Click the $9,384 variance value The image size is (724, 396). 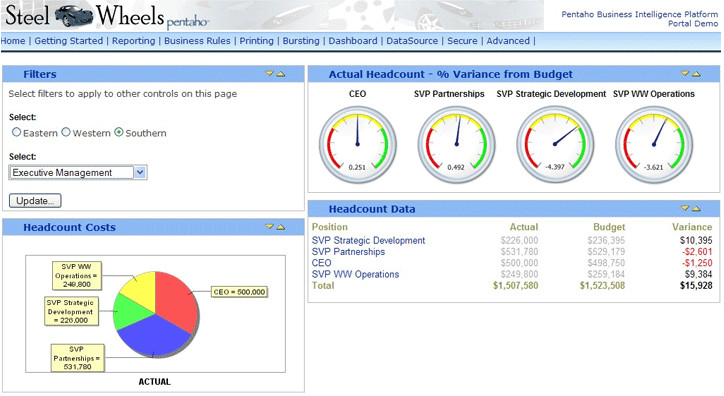coord(699,274)
